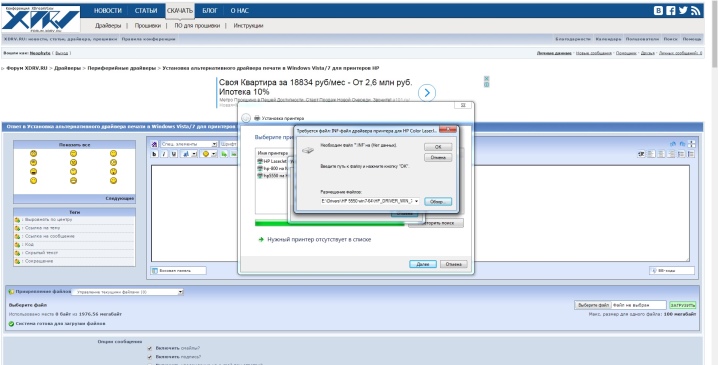
Task: Open the Прошивки submenu item
Action: tap(147, 26)
